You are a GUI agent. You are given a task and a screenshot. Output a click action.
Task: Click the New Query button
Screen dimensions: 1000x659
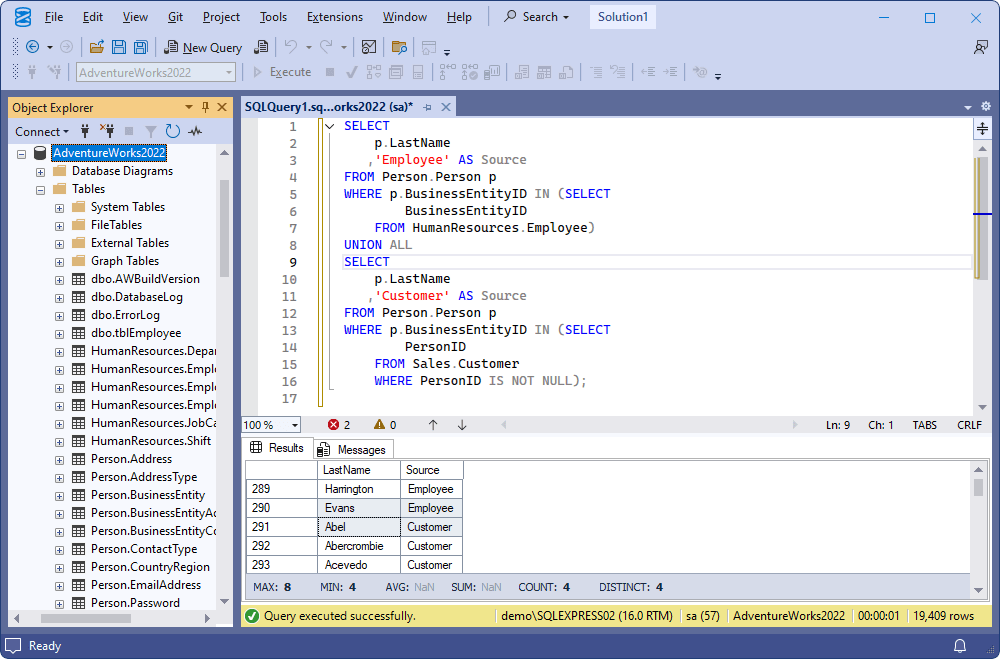(x=203, y=47)
